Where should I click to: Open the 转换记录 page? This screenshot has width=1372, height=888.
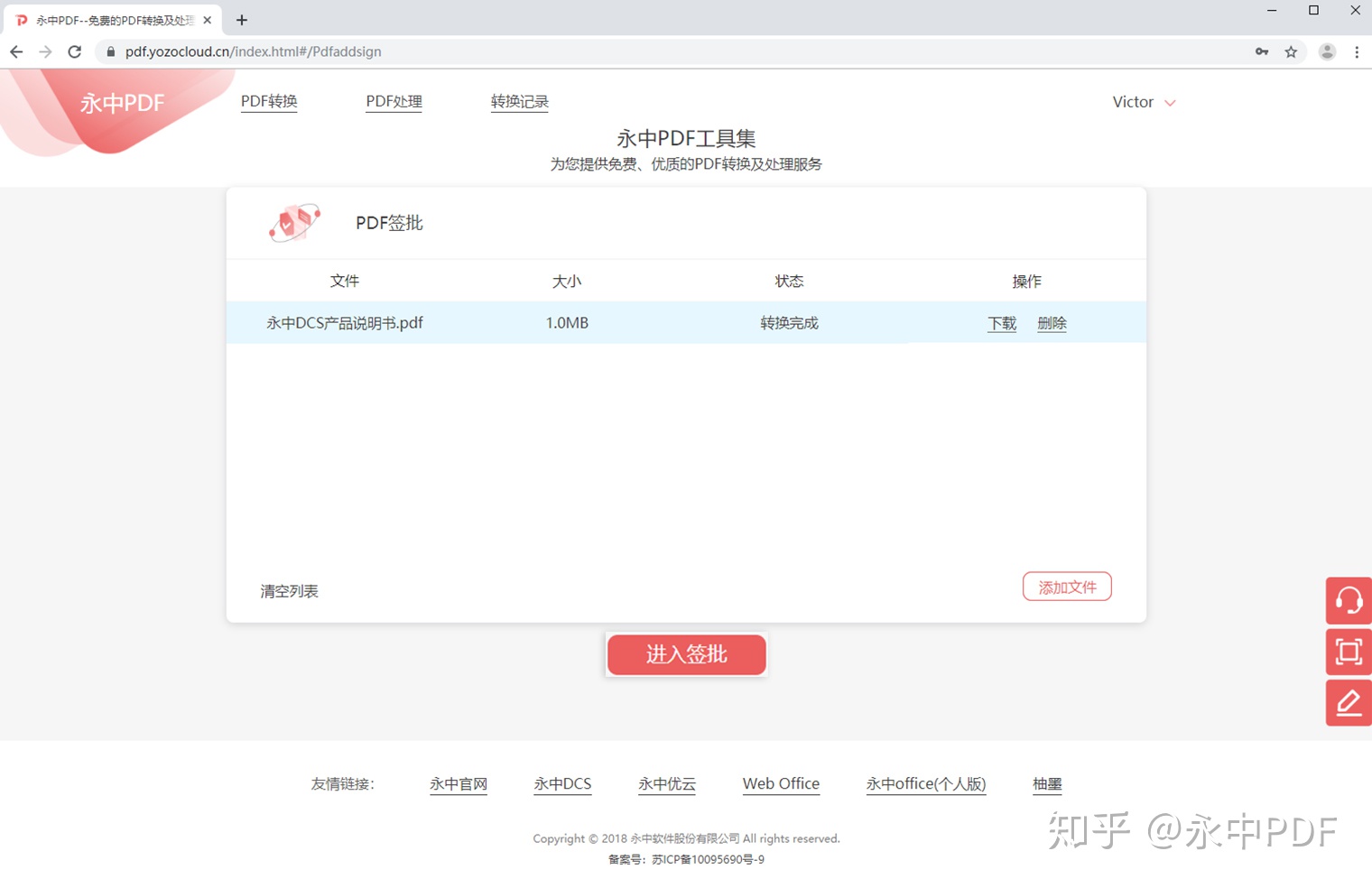pyautogui.click(x=520, y=102)
